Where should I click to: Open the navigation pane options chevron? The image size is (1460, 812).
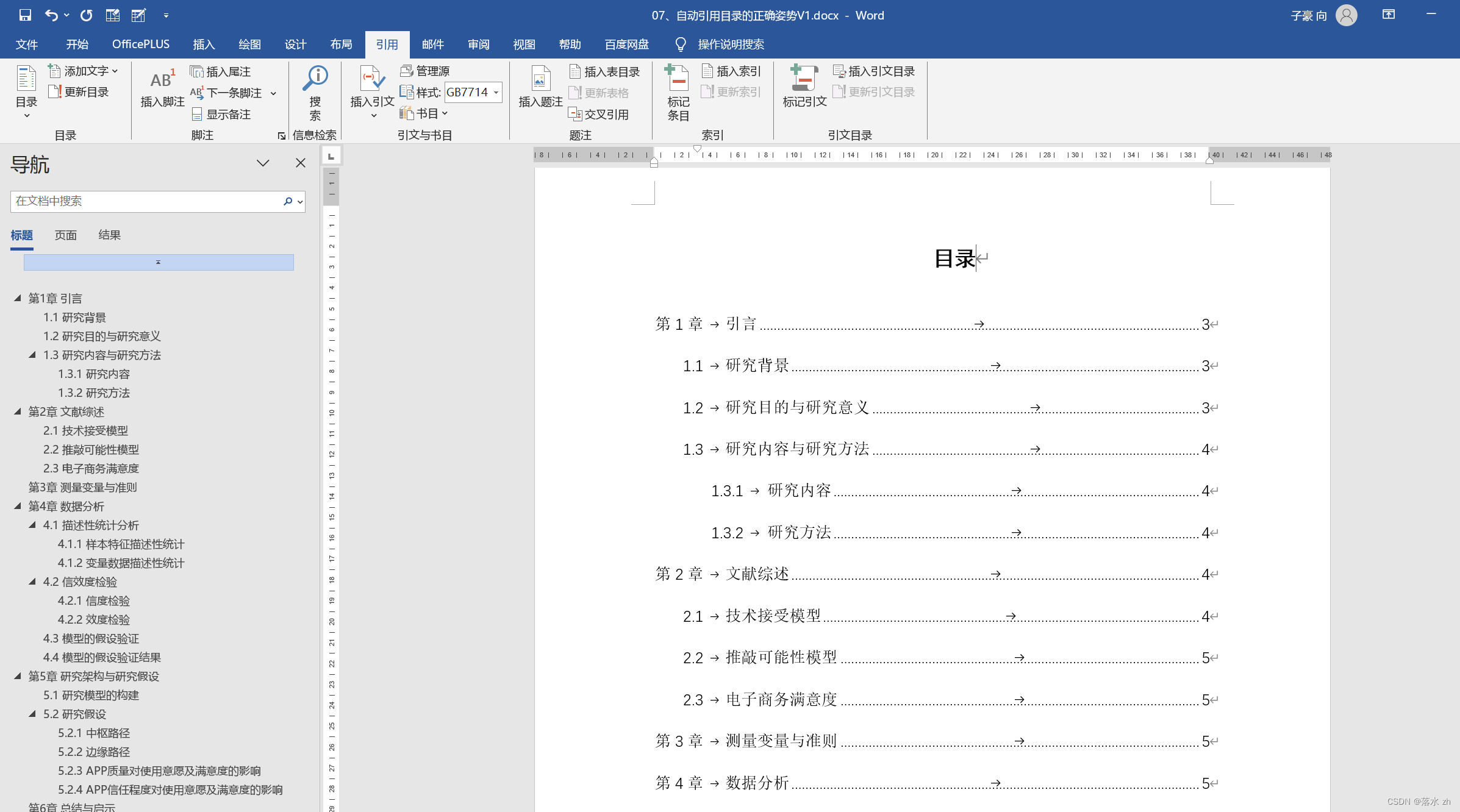(x=263, y=163)
